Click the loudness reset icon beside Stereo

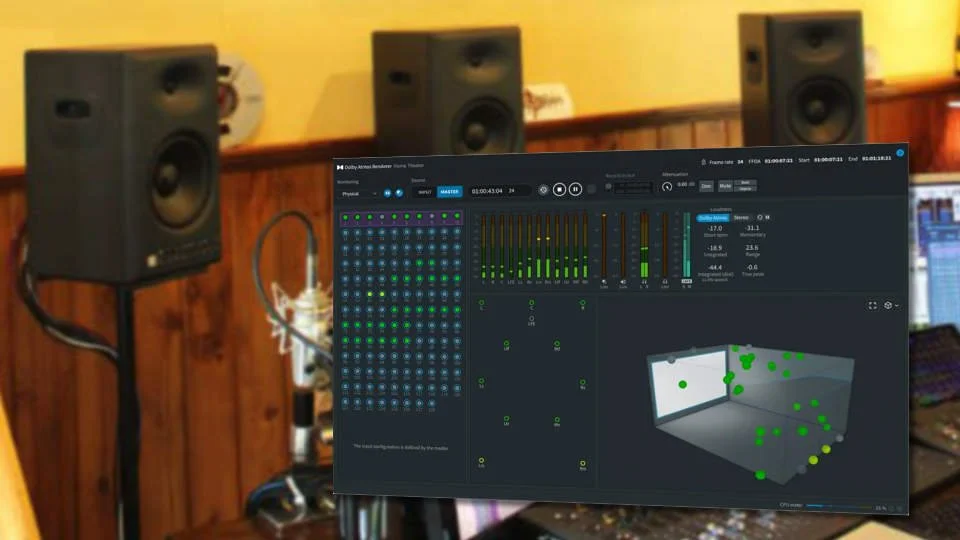[x=760, y=217]
